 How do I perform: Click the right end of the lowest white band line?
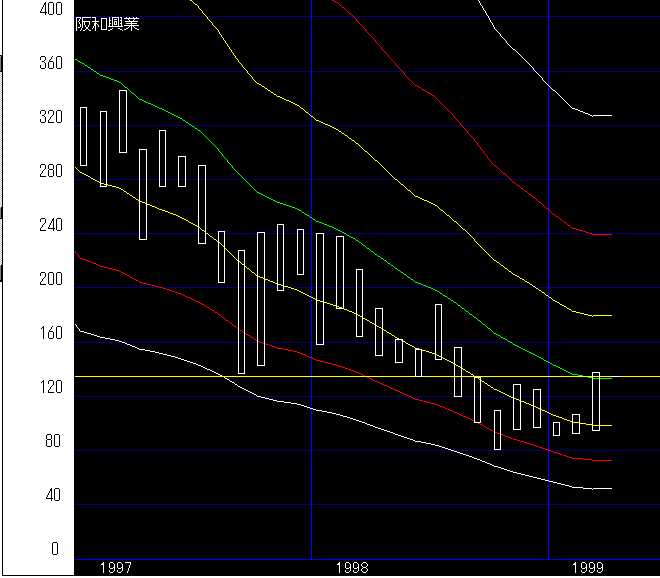point(609,488)
